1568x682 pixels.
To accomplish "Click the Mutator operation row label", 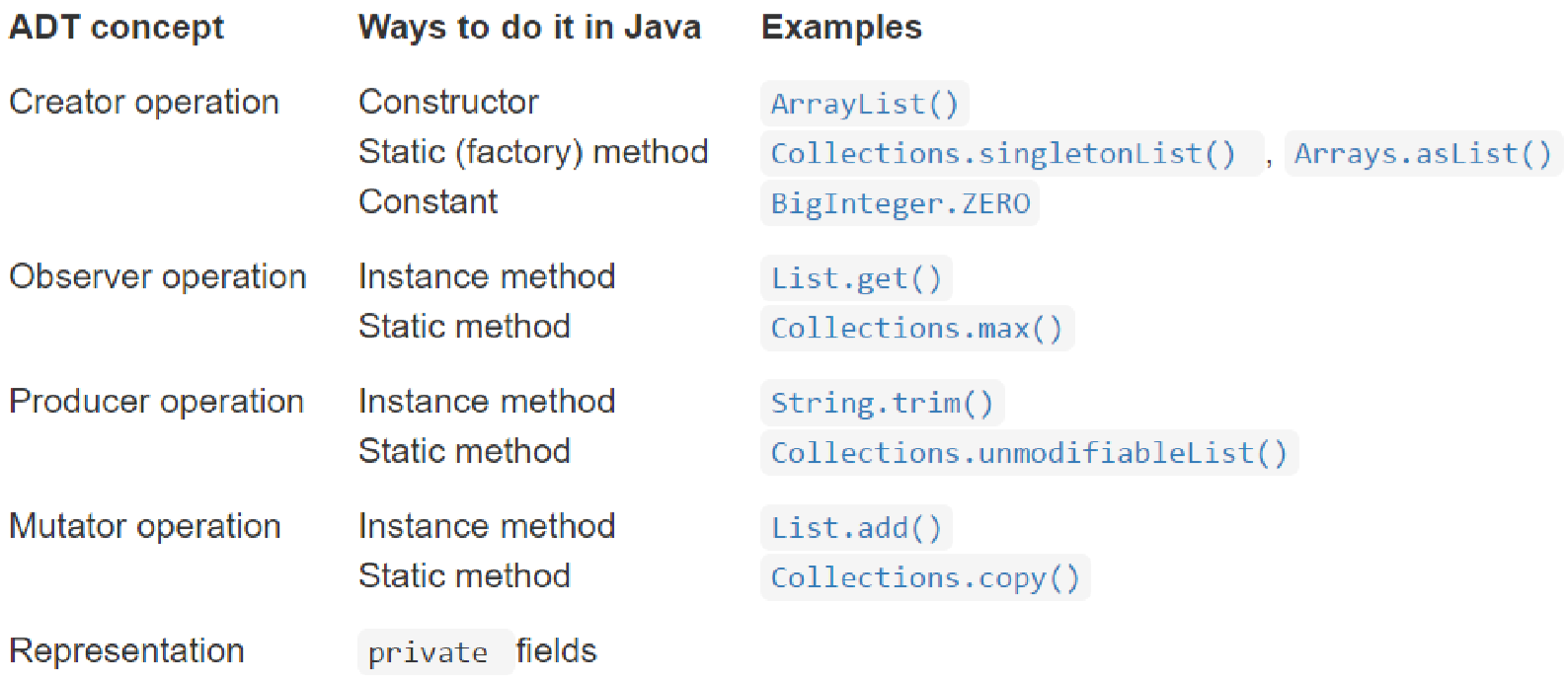I will (145, 526).
